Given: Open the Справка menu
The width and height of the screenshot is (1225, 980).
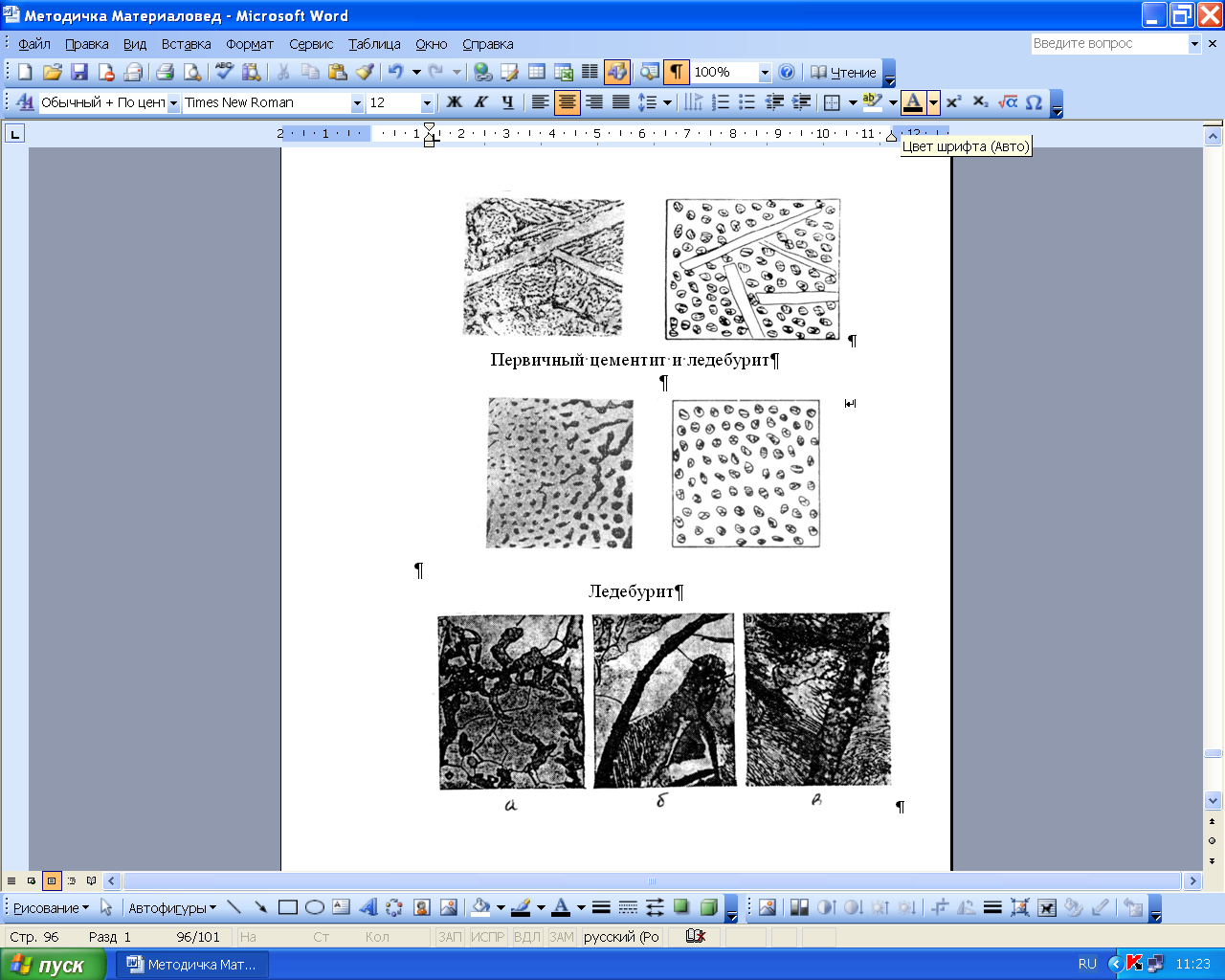Looking at the screenshot, I should pos(488,44).
